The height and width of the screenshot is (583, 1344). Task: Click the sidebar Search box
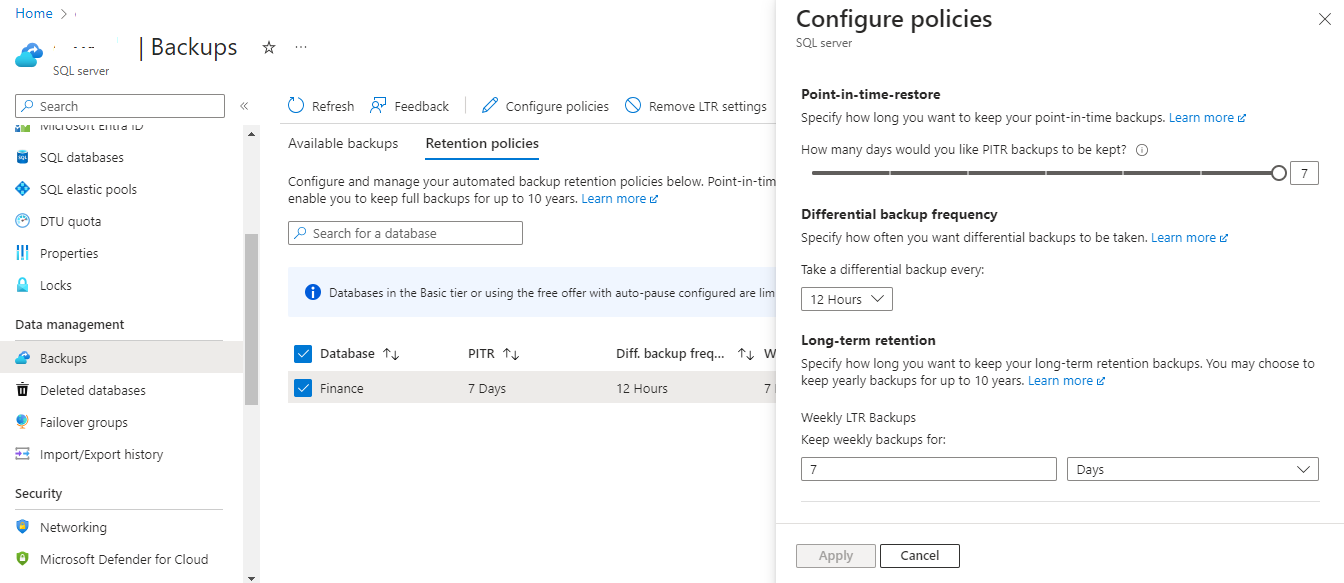tap(120, 106)
